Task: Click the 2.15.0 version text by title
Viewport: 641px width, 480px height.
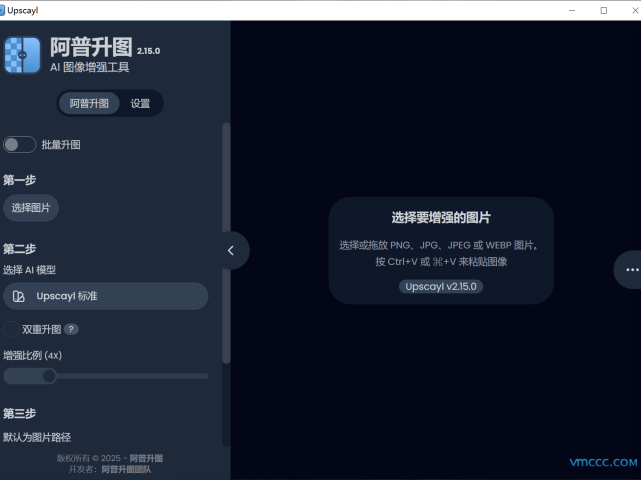Action: [x=148, y=51]
